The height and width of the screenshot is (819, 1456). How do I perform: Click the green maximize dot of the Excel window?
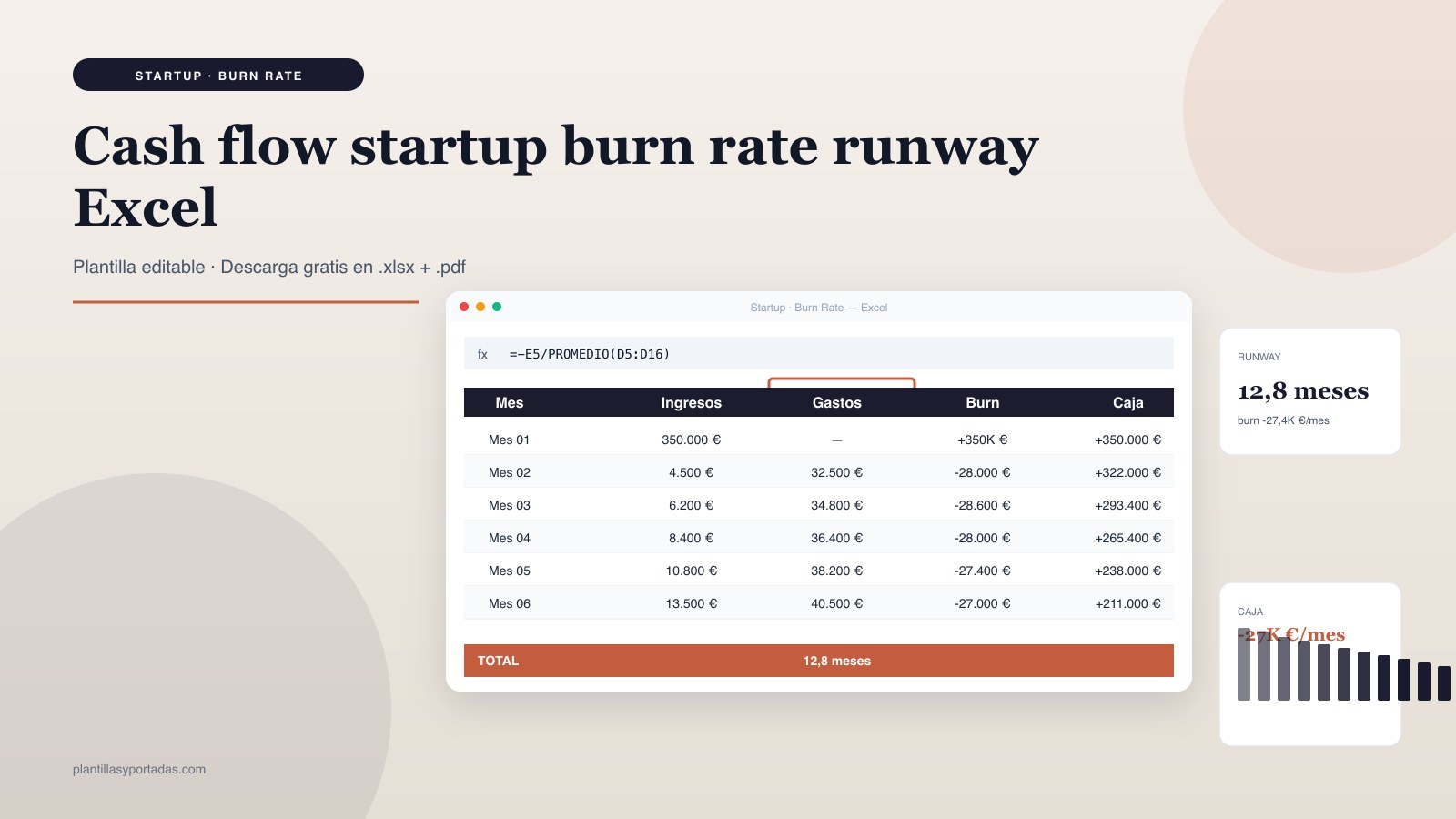click(x=497, y=307)
